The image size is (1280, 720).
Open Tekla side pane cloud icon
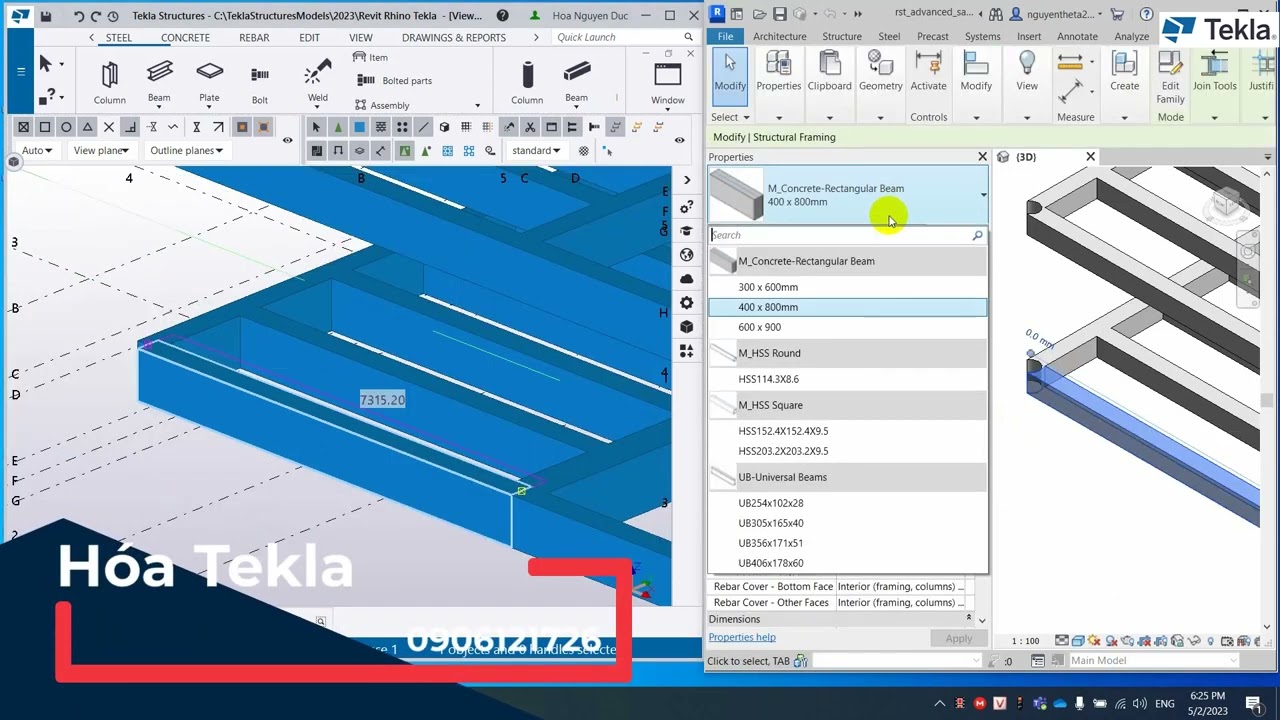tap(686, 279)
